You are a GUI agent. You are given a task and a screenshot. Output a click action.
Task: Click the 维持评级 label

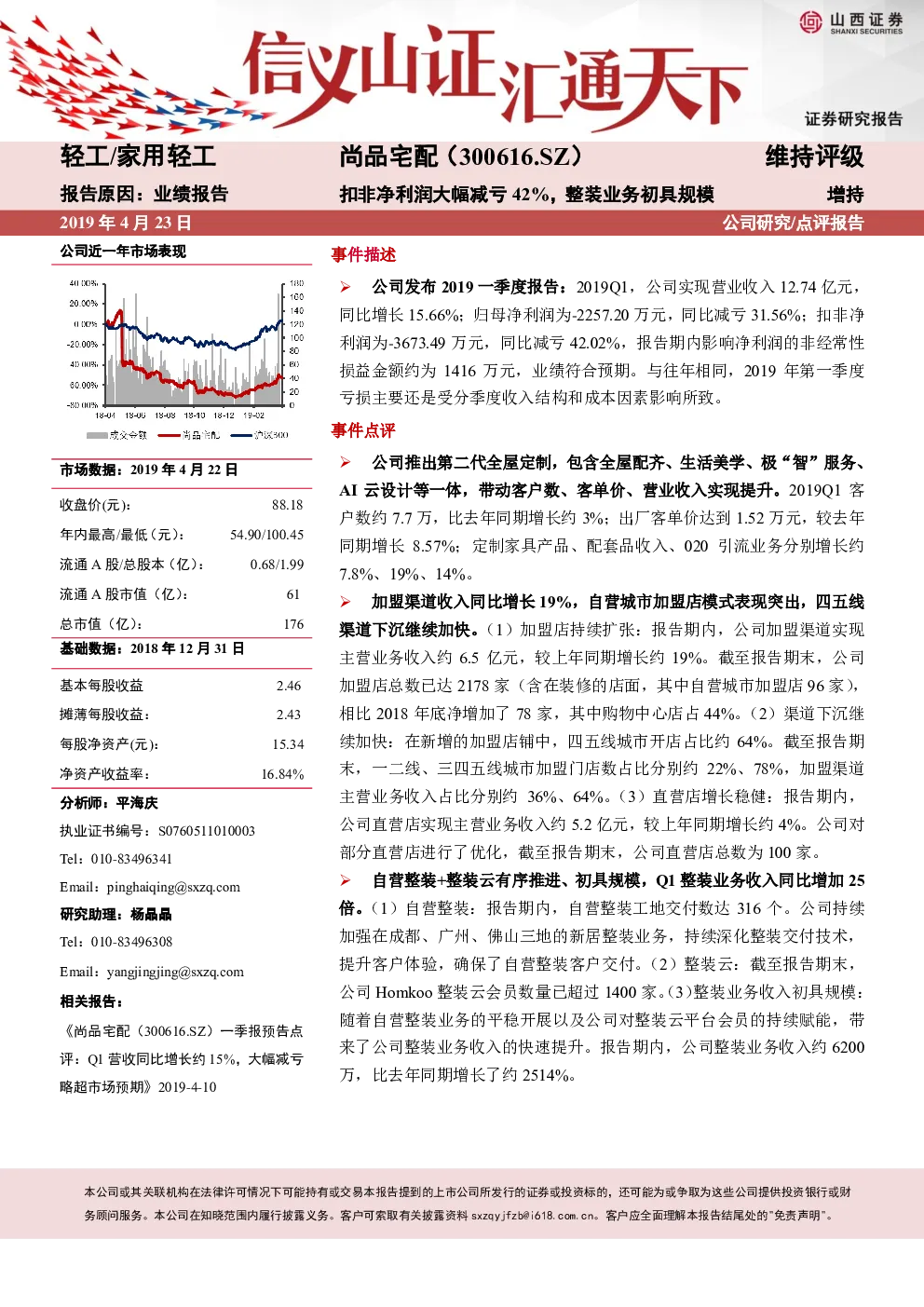pyautogui.click(x=815, y=157)
